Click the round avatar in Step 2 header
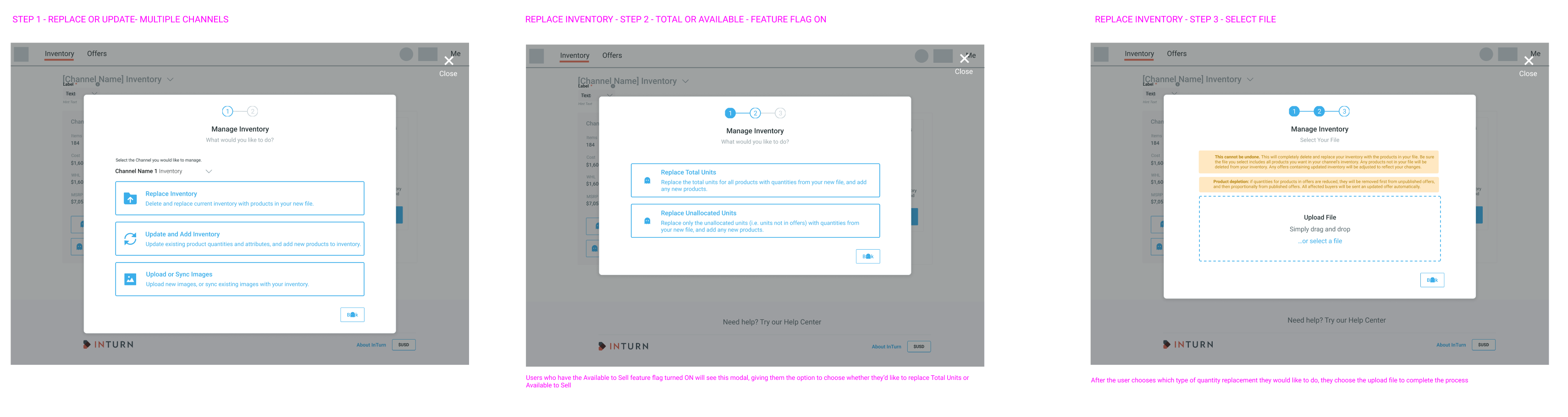Viewport: 1568px width, 417px height. 922,56
